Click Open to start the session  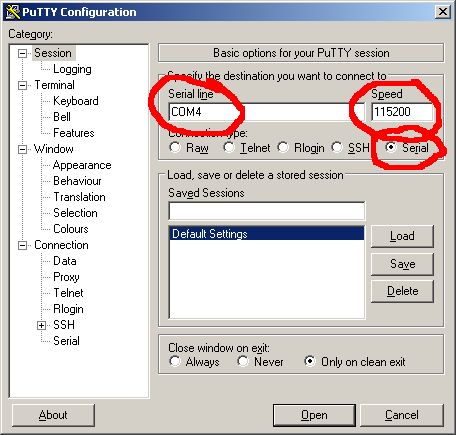point(314,415)
